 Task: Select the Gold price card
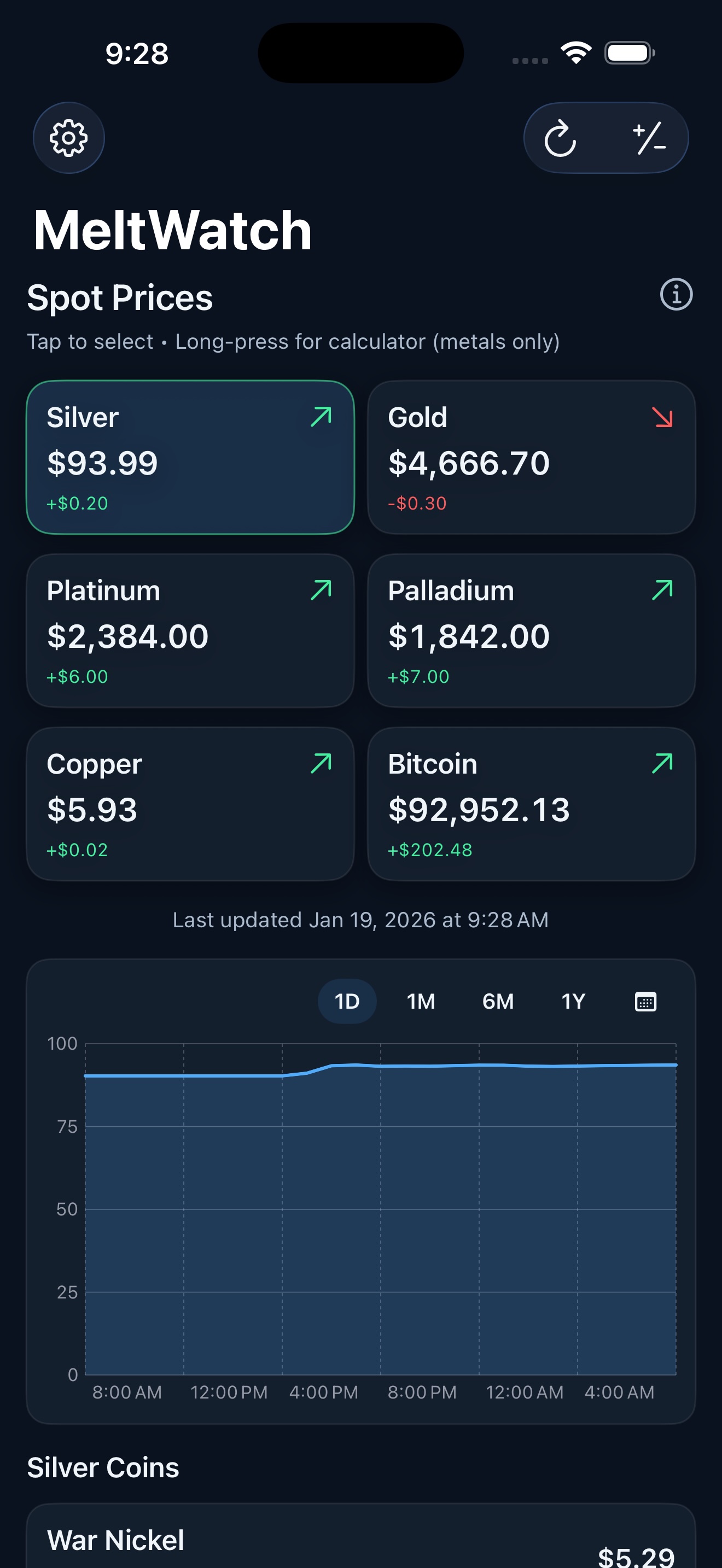click(531, 457)
